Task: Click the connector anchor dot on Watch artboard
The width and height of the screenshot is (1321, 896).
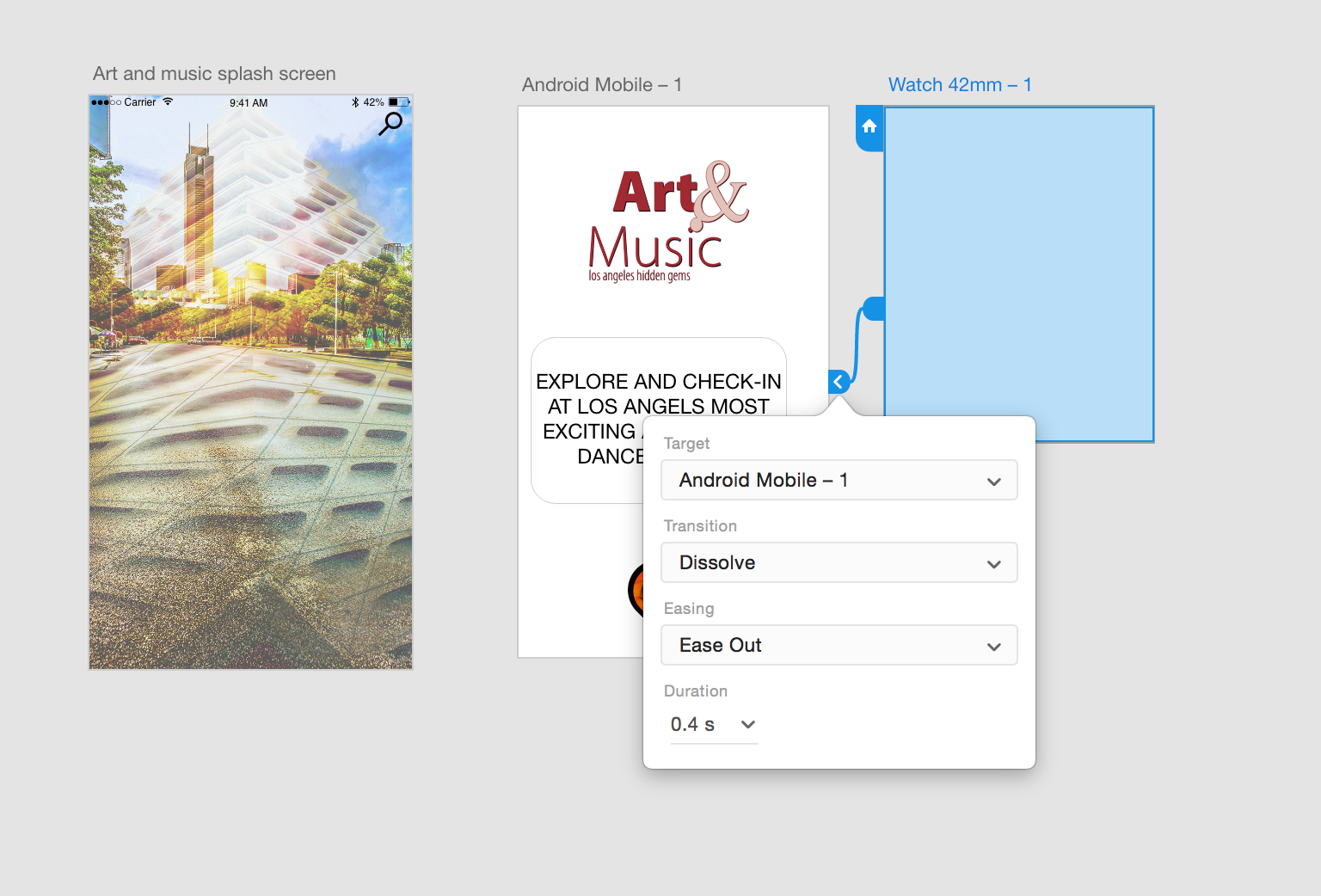Action: (874, 305)
